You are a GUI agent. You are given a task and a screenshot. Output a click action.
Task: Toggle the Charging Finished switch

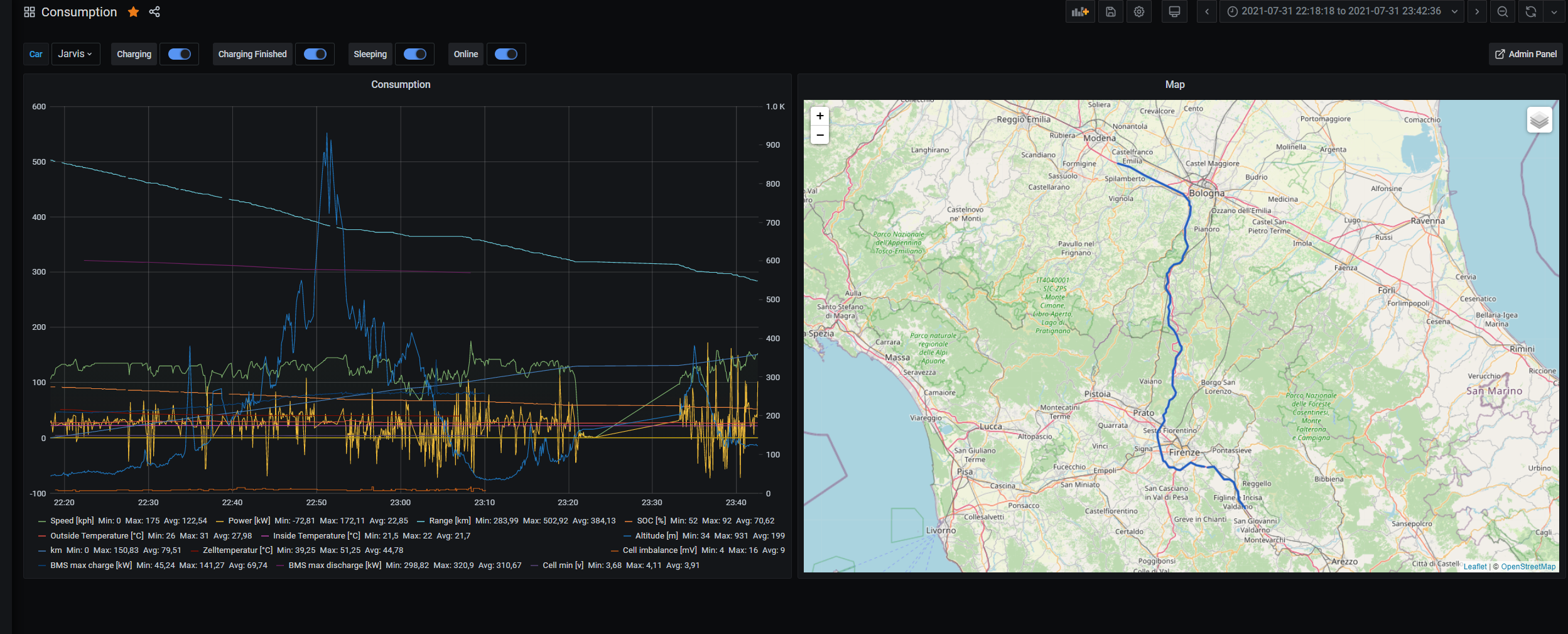tap(315, 54)
